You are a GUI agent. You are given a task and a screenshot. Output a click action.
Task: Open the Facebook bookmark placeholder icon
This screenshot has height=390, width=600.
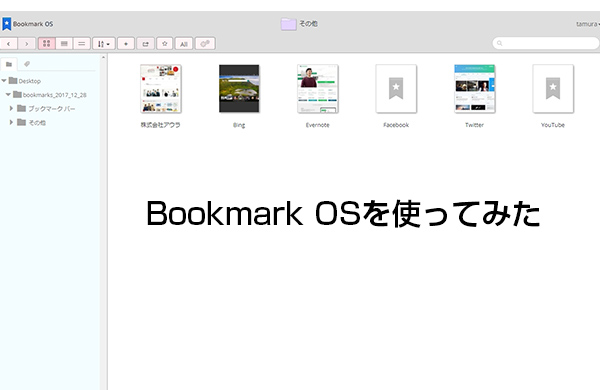click(x=396, y=89)
